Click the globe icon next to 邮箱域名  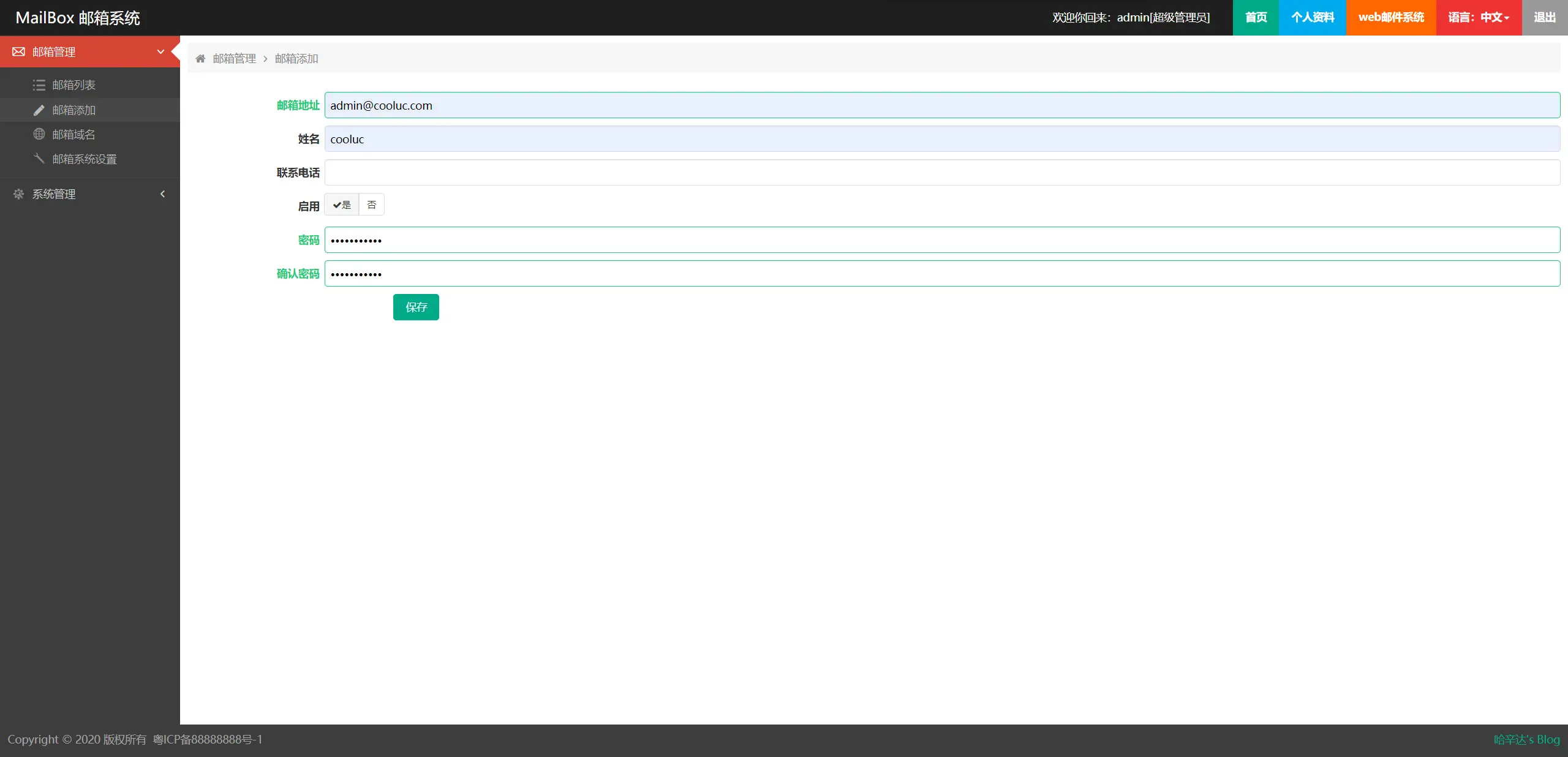[x=39, y=134]
